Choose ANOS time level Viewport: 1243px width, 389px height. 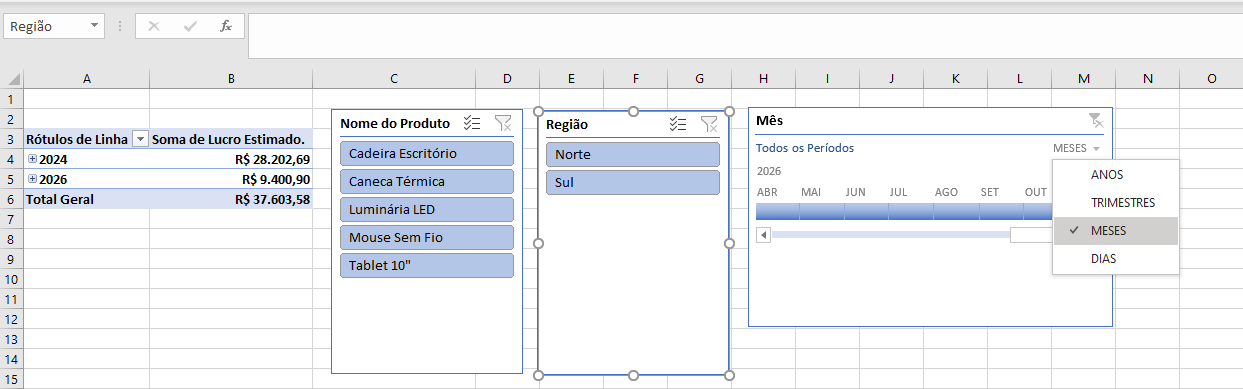1116,174
